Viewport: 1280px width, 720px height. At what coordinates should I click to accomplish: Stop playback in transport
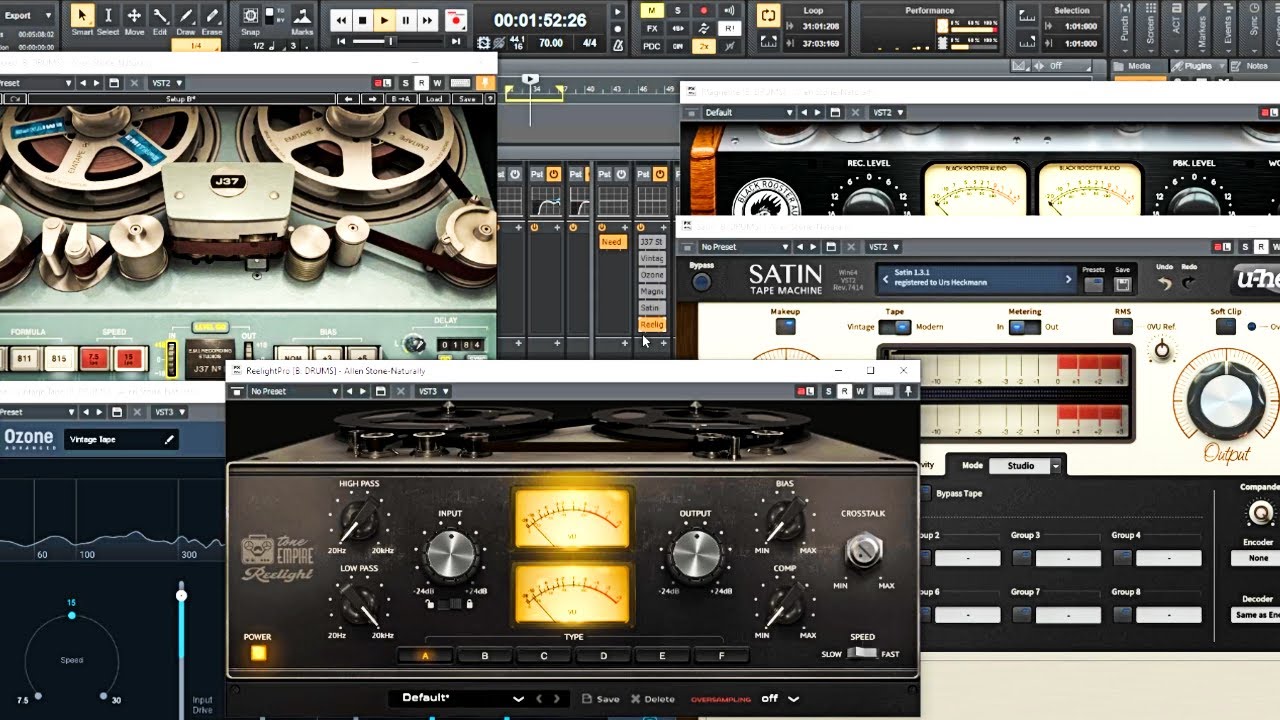point(362,20)
